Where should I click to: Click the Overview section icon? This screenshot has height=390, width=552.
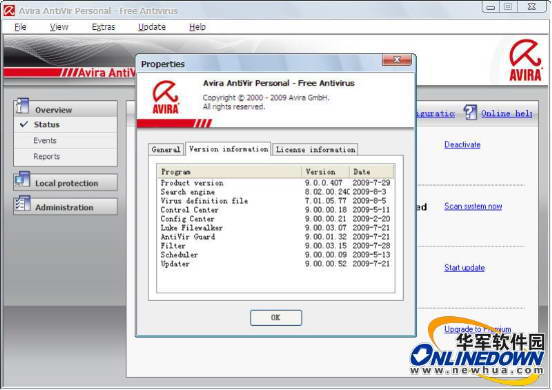(x=22, y=106)
